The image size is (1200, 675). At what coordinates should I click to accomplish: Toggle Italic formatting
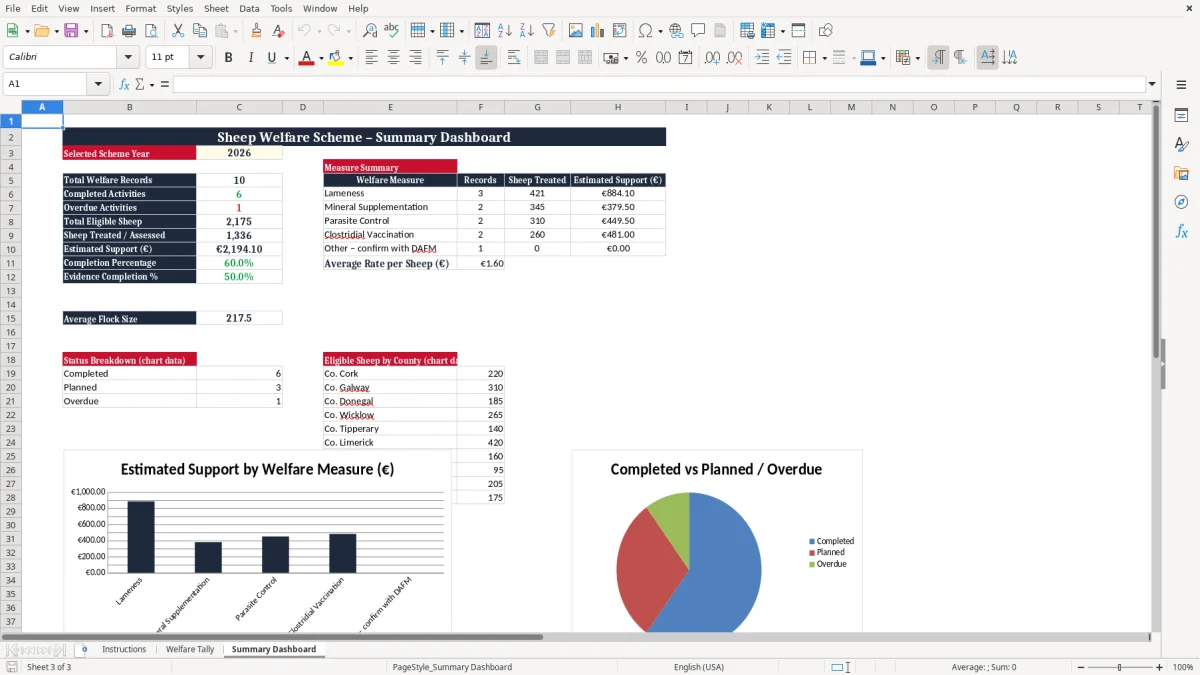[x=250, y=58]
